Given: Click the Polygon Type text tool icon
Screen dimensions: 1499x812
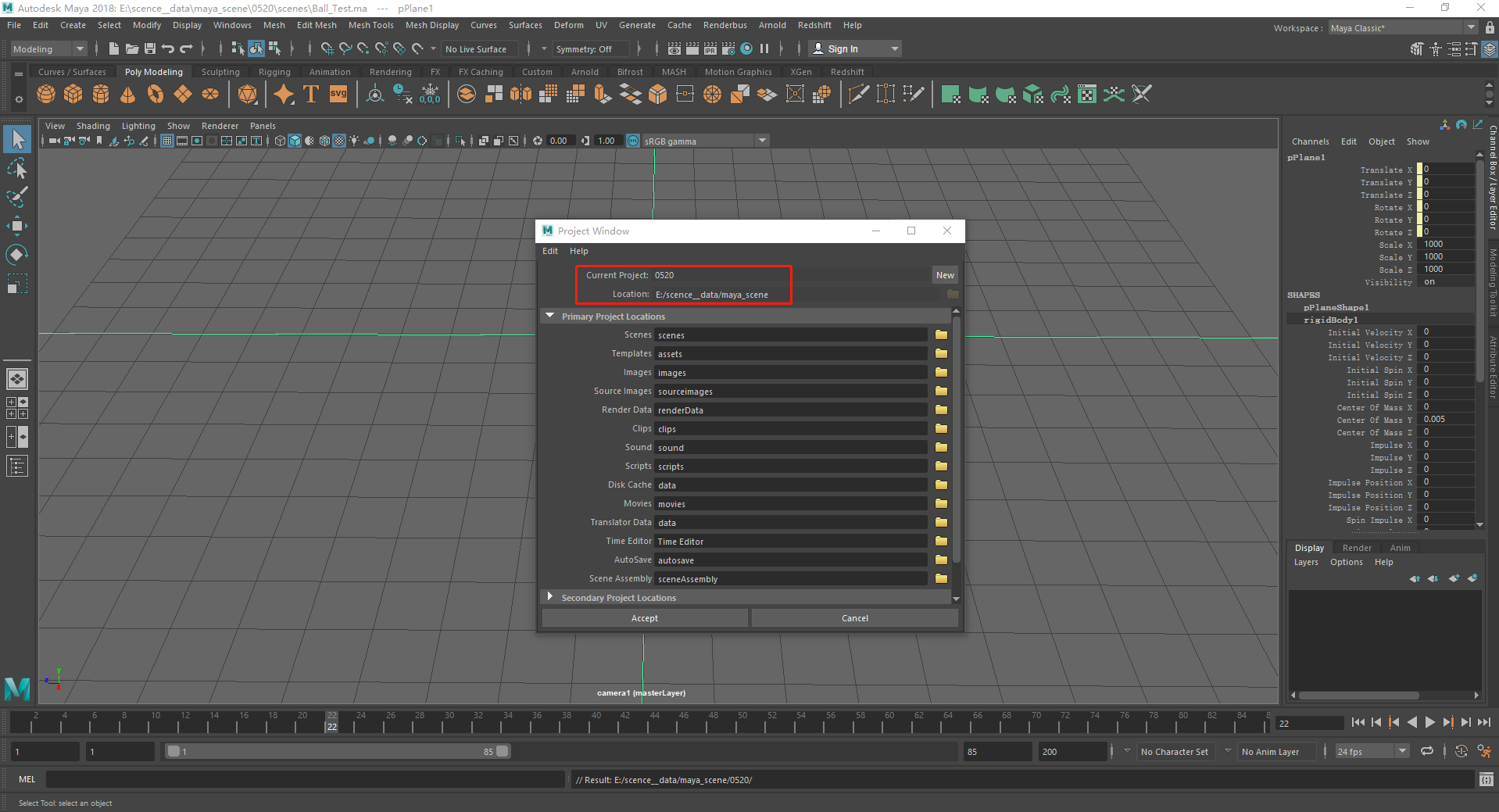Looking at the screenshot, I should click(x=311, y=95).
